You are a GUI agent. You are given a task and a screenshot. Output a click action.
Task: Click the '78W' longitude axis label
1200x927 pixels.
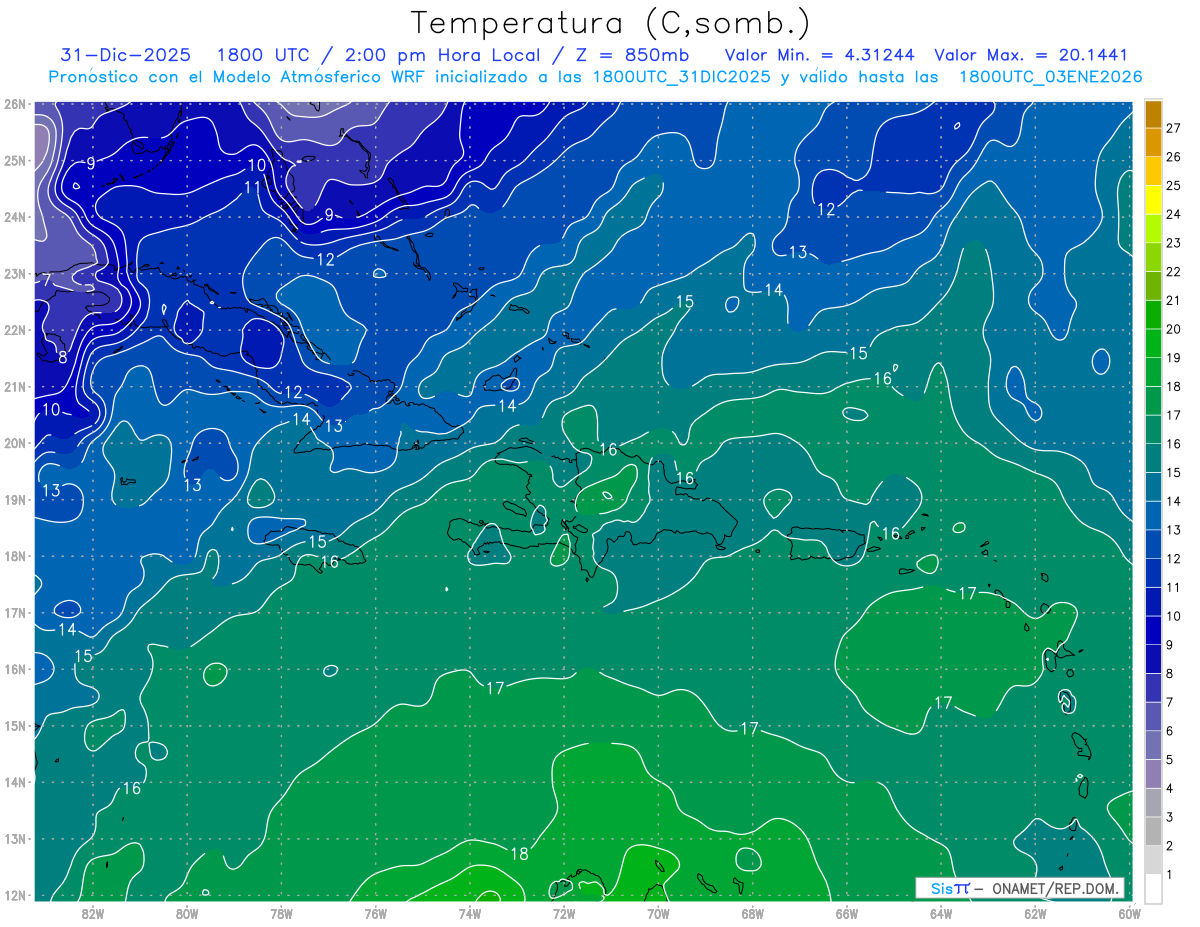pos(281,913)
